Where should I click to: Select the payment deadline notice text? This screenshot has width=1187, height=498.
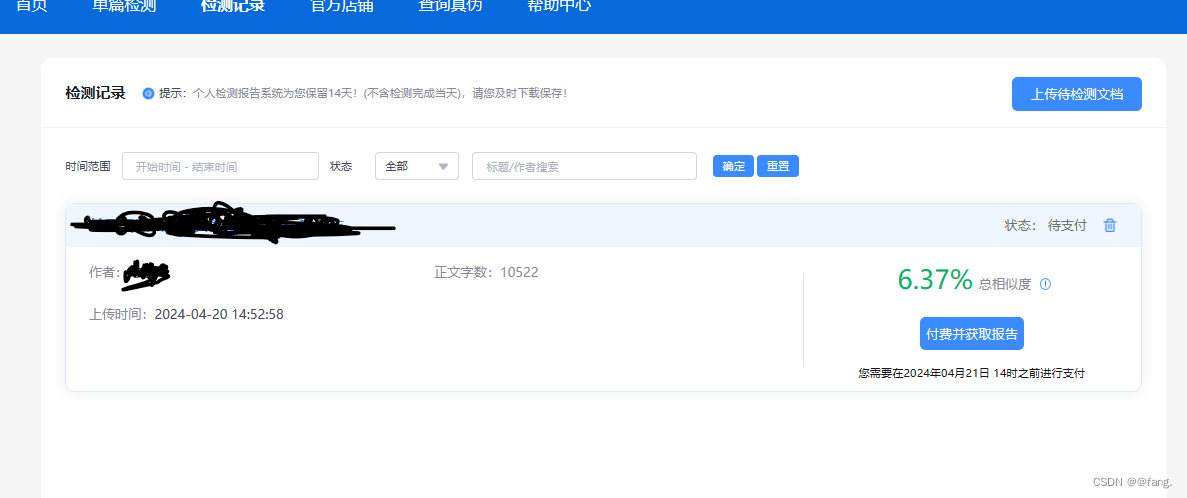pyautogui.click(x=971, y=374)
